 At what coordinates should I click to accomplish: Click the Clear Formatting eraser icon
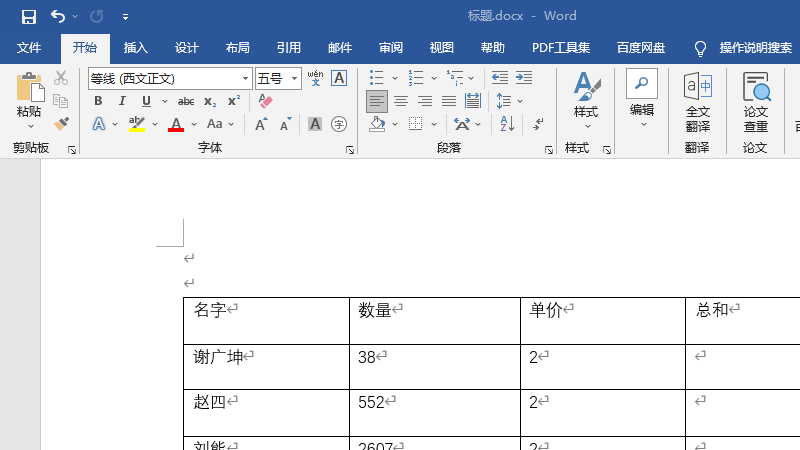[x=265, y=101]
